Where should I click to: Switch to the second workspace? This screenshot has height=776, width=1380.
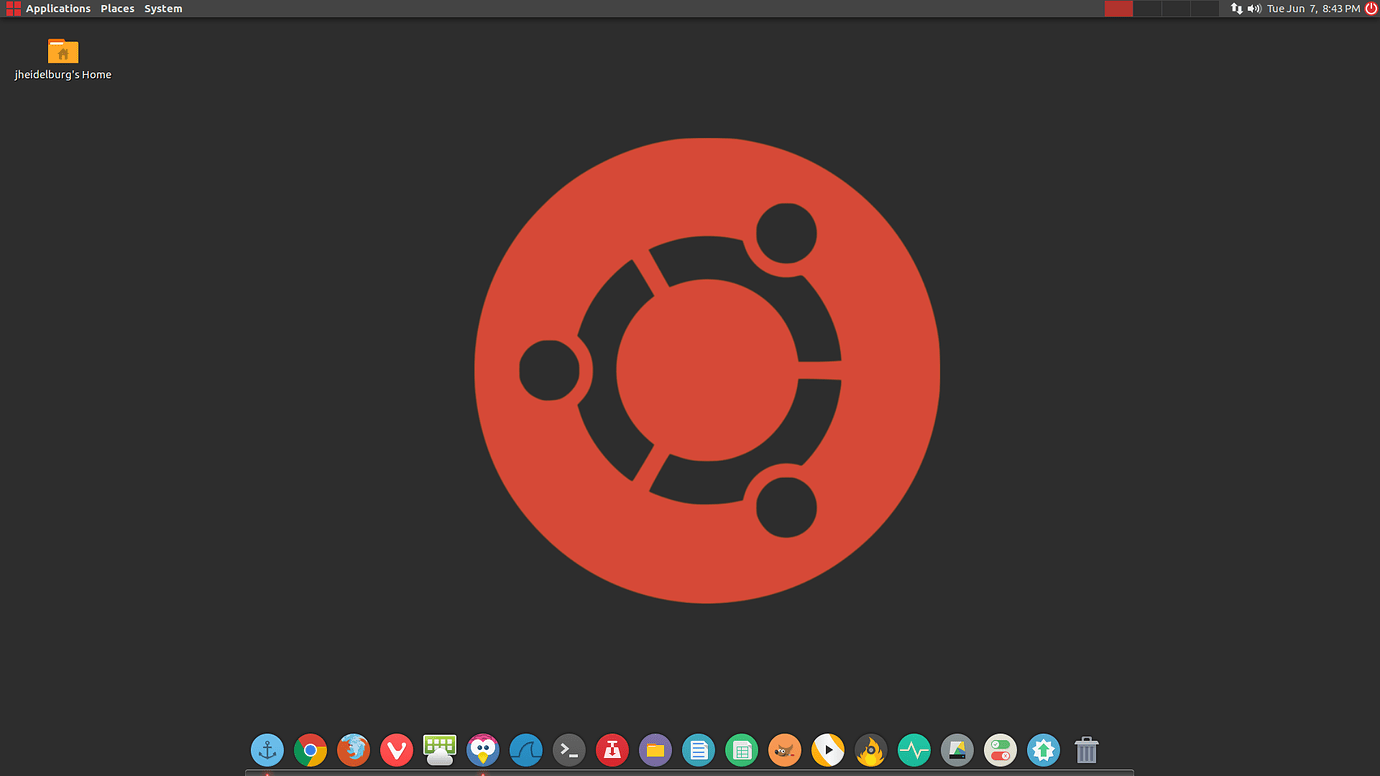coord(1147,8)
